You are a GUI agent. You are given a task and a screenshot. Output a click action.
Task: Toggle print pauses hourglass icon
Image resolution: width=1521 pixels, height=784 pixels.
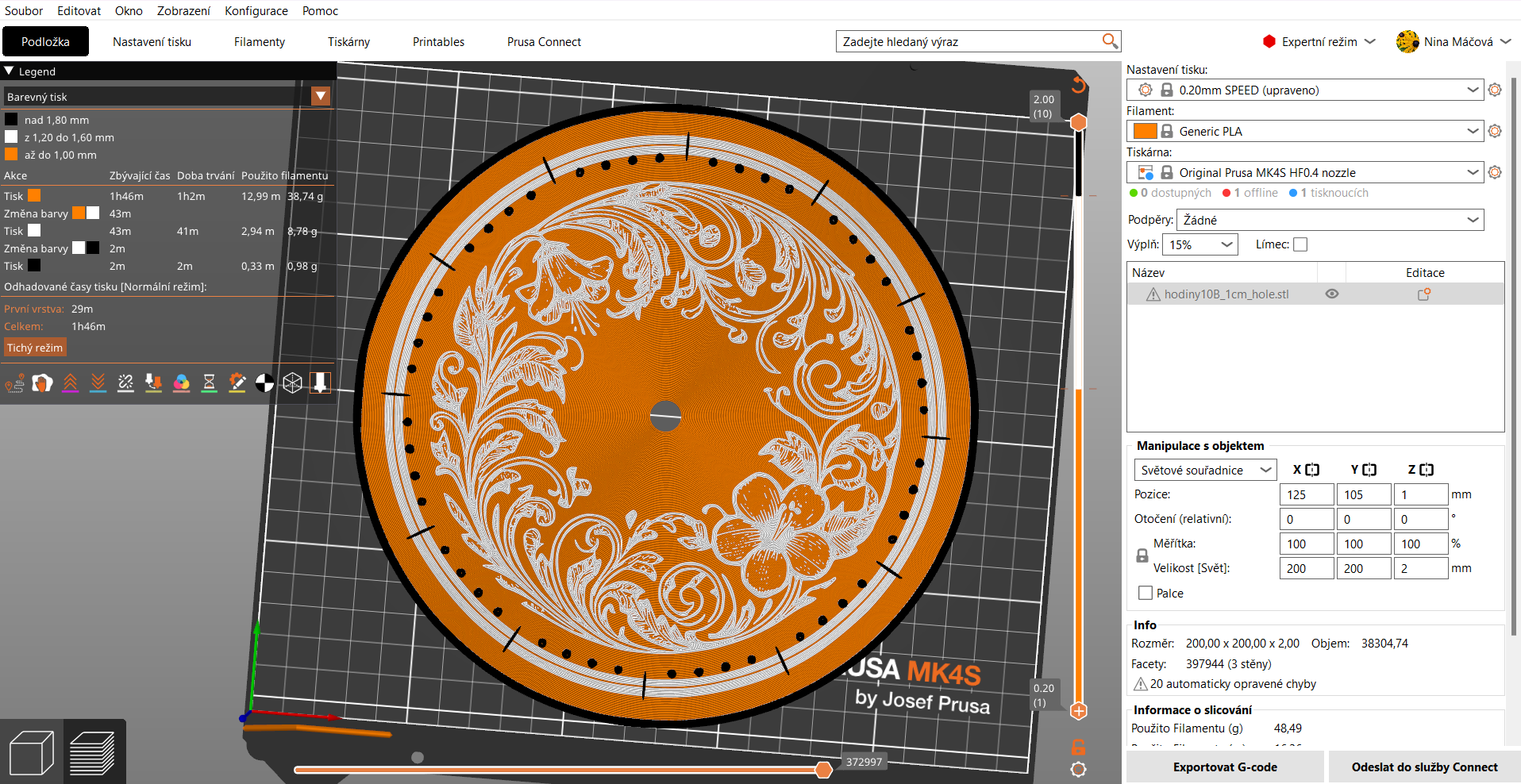click(209, 383)
